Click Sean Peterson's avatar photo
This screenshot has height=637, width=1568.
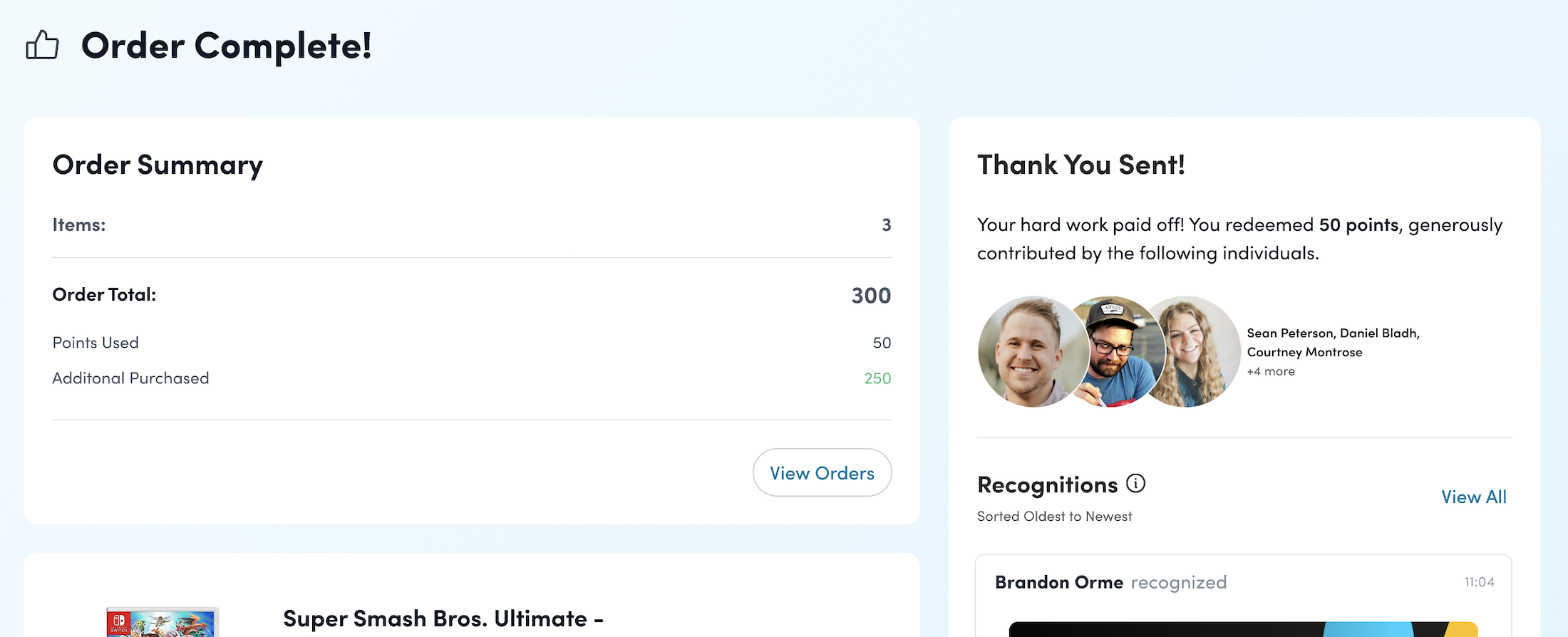click(1030, 352)
